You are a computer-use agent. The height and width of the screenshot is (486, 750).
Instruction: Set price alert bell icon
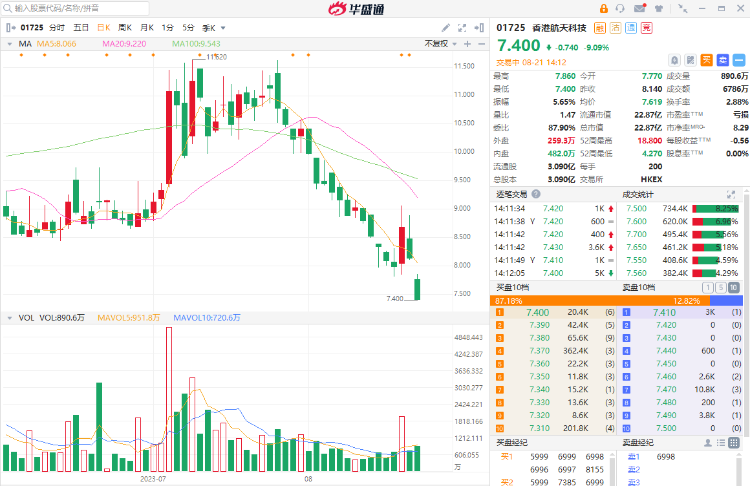tap(674, 60)
